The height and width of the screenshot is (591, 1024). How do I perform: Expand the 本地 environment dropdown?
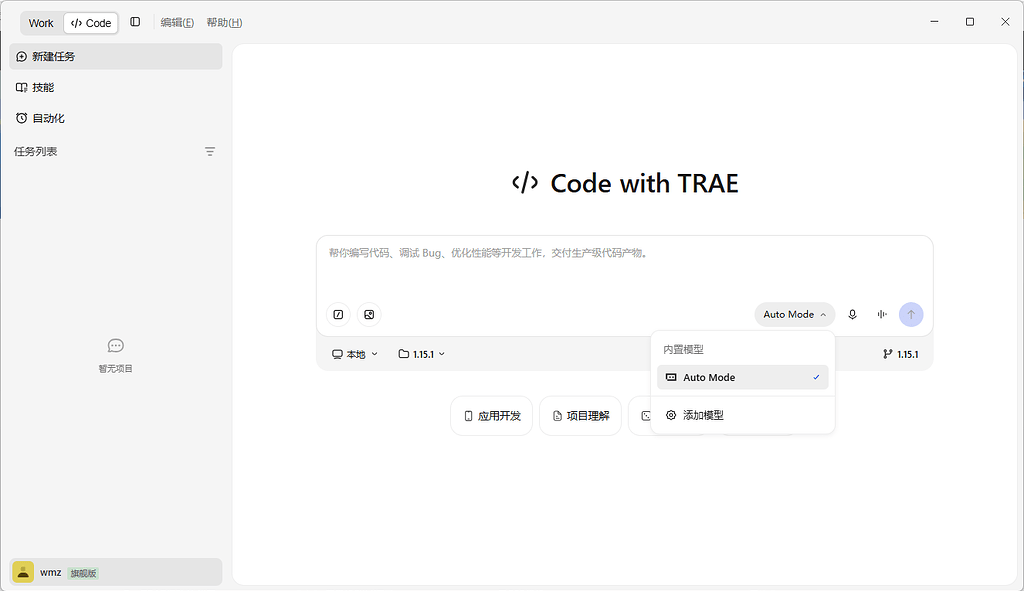355,354
